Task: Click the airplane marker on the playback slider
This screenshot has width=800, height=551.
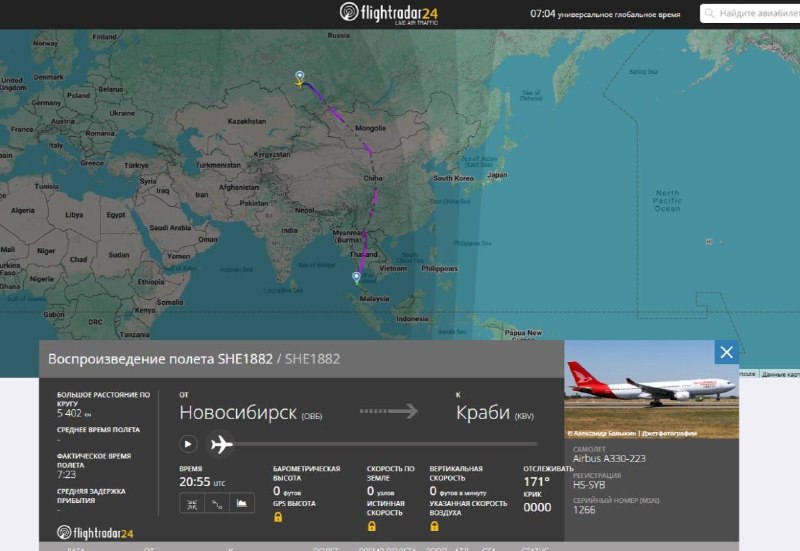Action: tap(221, 444)
